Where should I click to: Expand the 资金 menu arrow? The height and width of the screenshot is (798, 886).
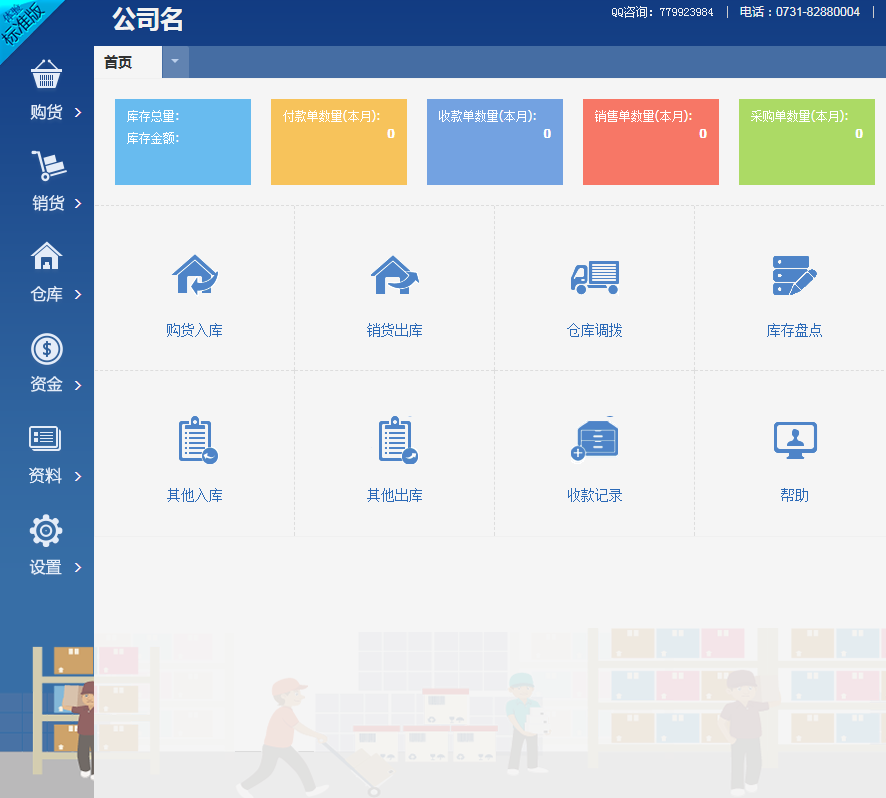[x=78, y=385]
